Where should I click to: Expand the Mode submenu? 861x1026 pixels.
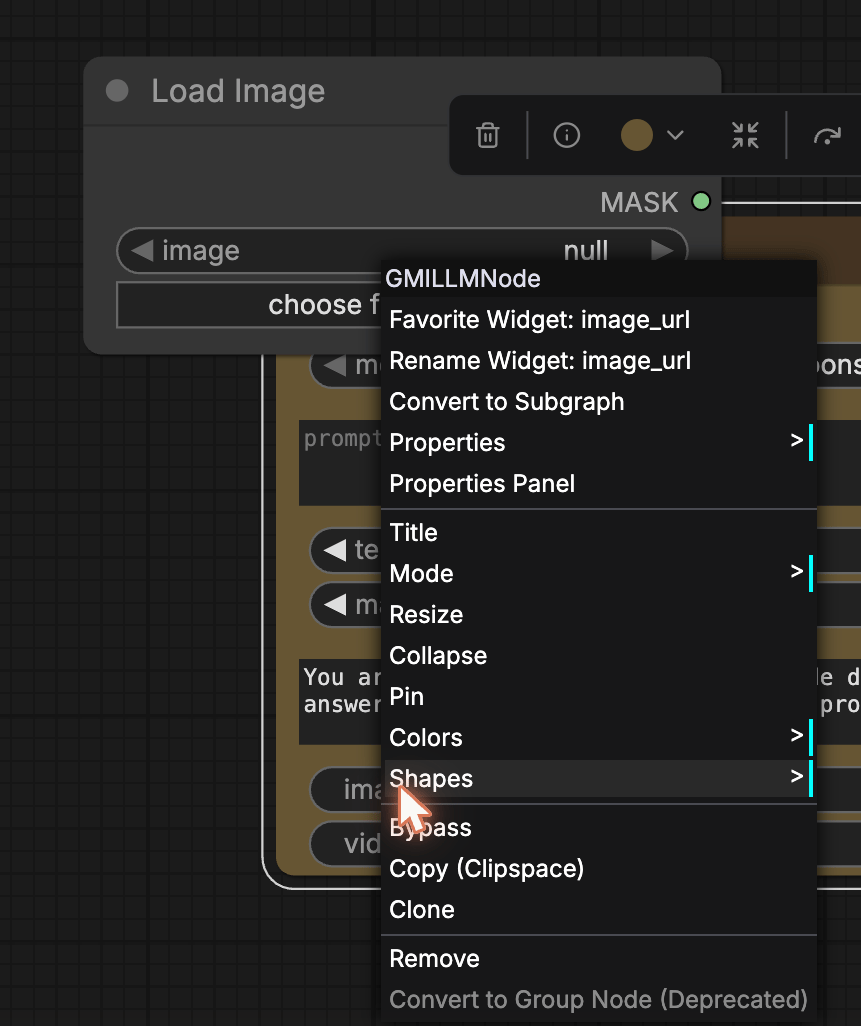(599, 574)
